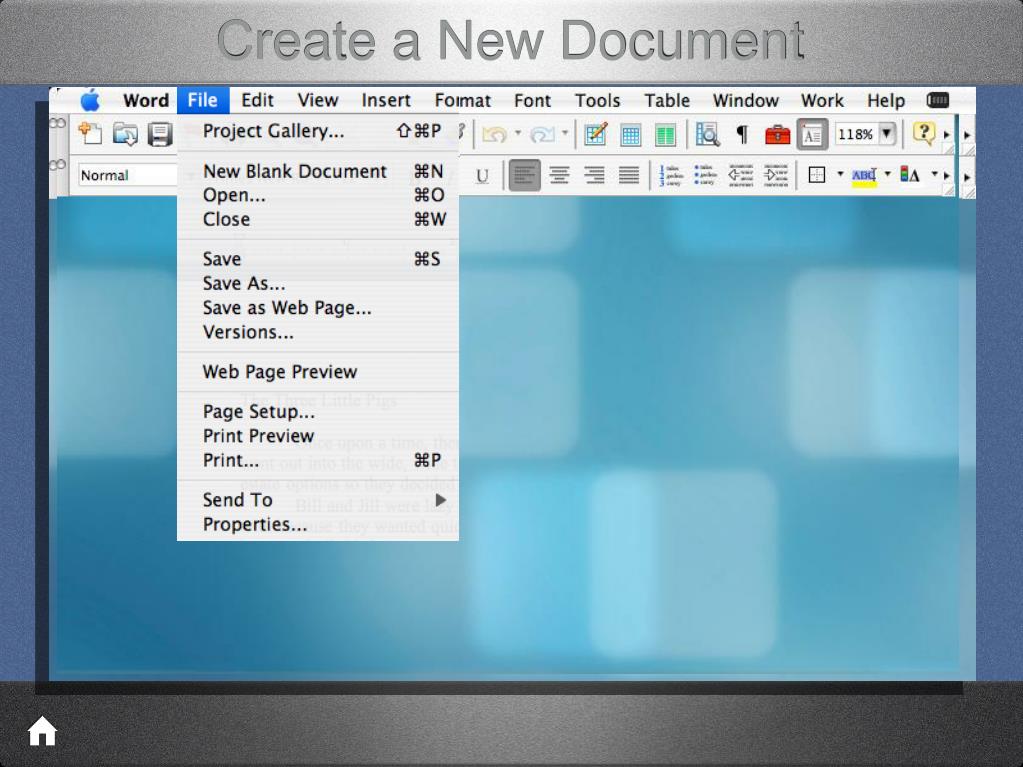This screenshot has width=1023, height=767.
Task: Click the Open folder toolbar icon
Action: (x=125, y=134)
